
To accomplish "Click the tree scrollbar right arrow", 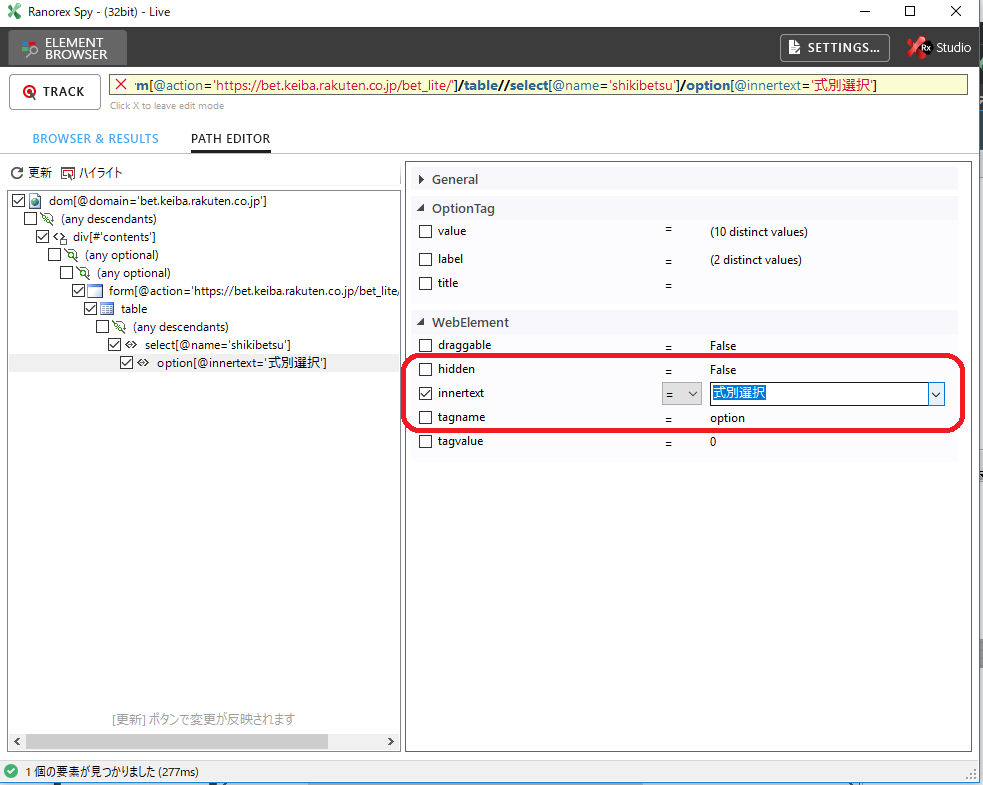I will tap(391, 741).
